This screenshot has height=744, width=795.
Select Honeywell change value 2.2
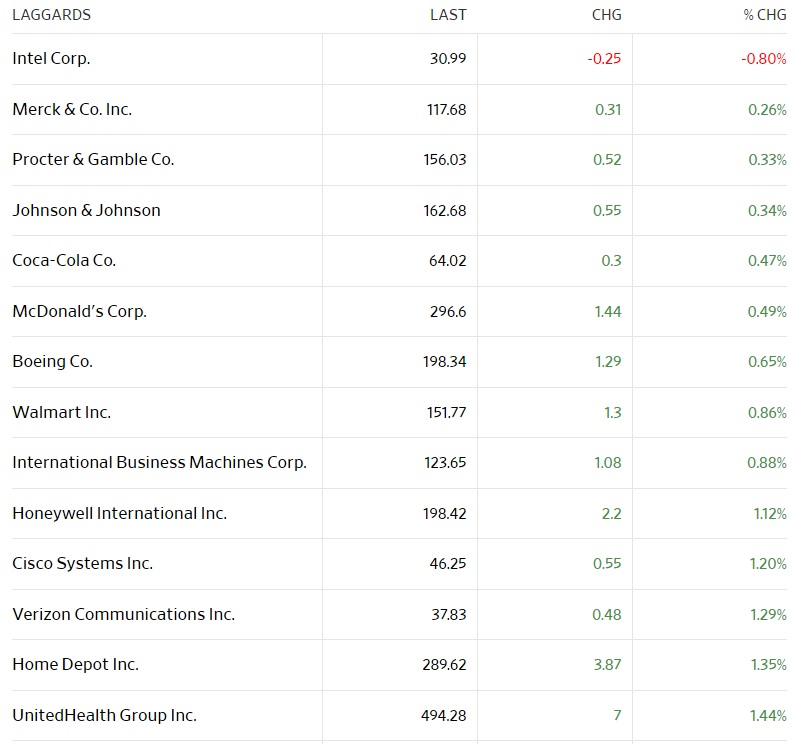[611, 513]
